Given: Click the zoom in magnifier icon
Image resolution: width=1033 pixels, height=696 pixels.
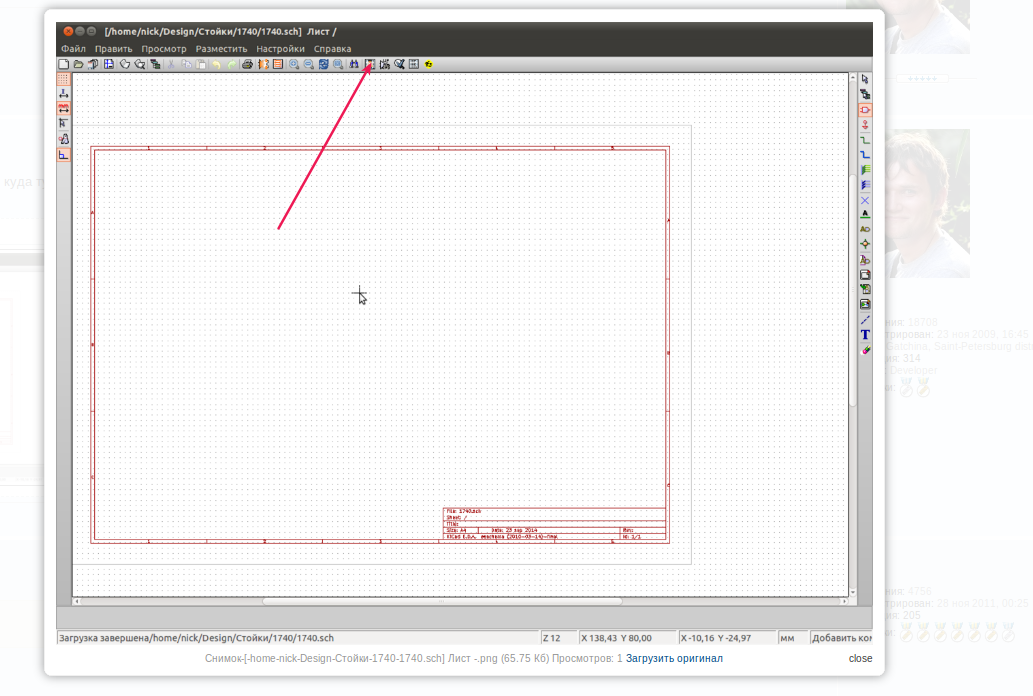Looking at the screenshot, I should click(294, 64).
